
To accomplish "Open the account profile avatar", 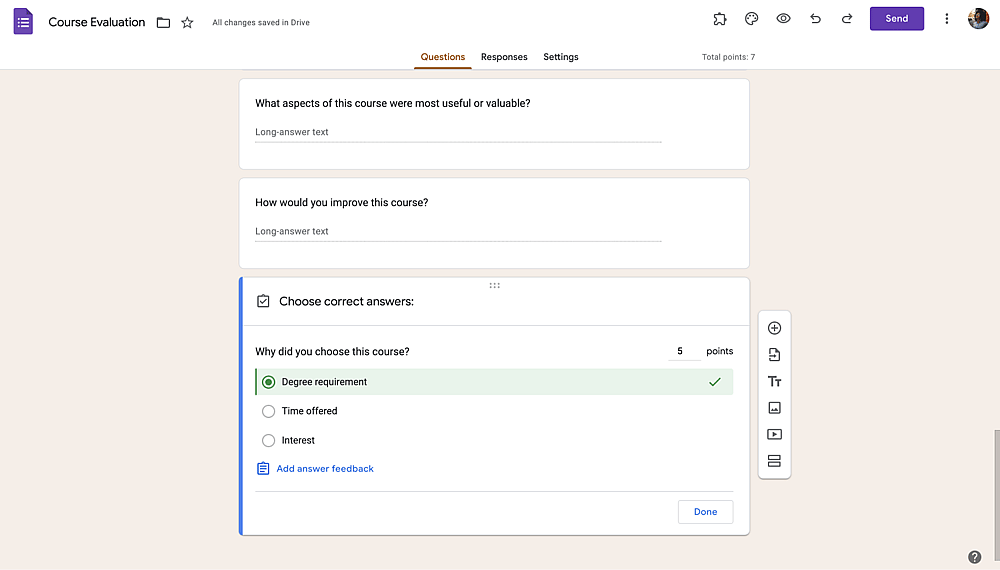I will [x=978, y=18].
